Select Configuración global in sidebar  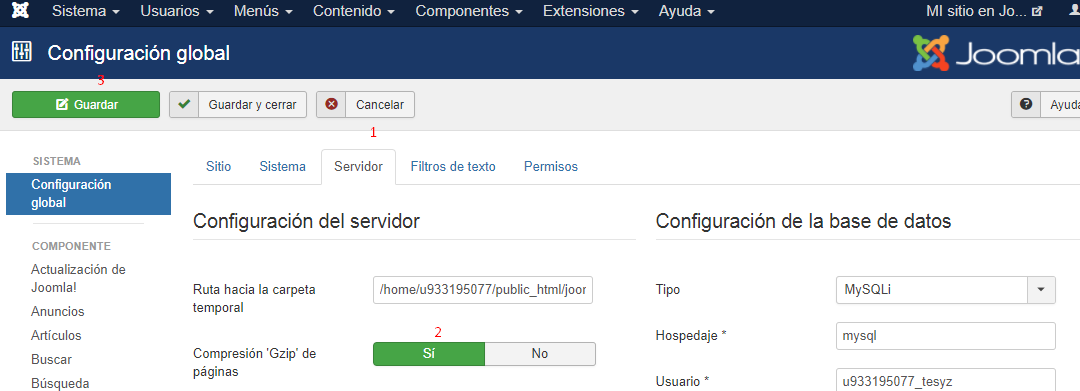click(88, 194)
